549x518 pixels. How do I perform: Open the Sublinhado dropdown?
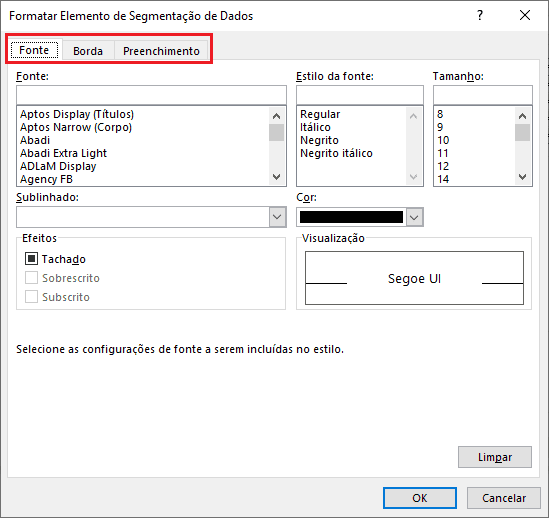(151, 217)
